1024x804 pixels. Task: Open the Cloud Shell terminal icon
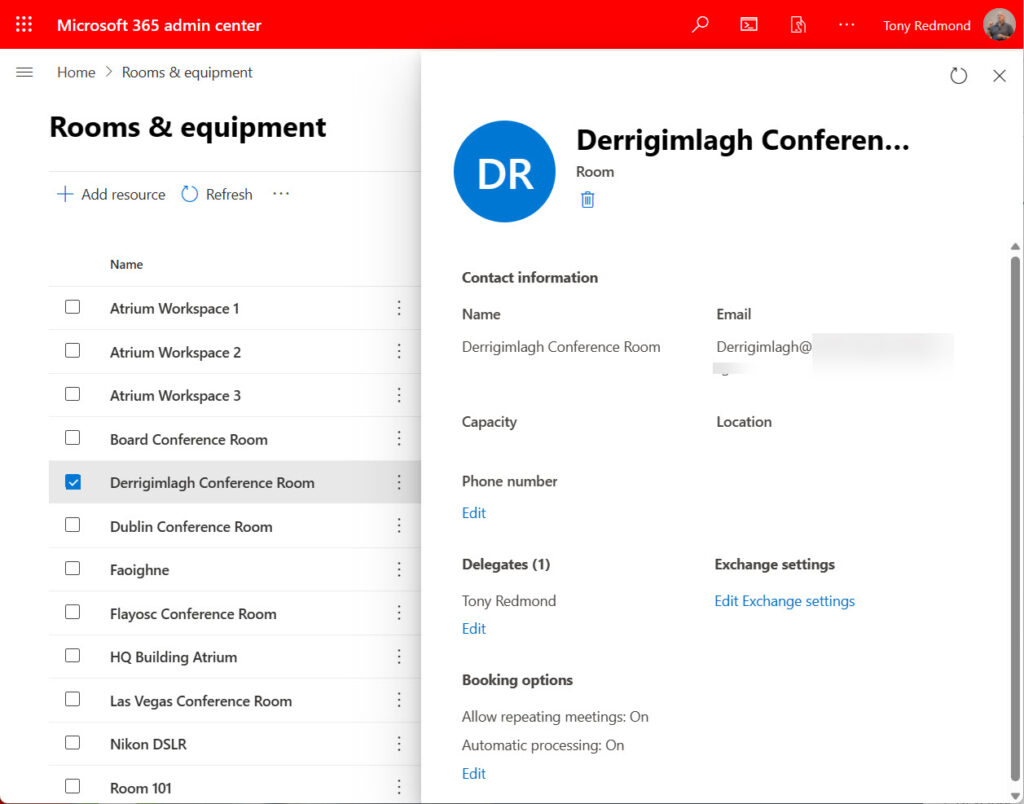click(x=749, y=25)
